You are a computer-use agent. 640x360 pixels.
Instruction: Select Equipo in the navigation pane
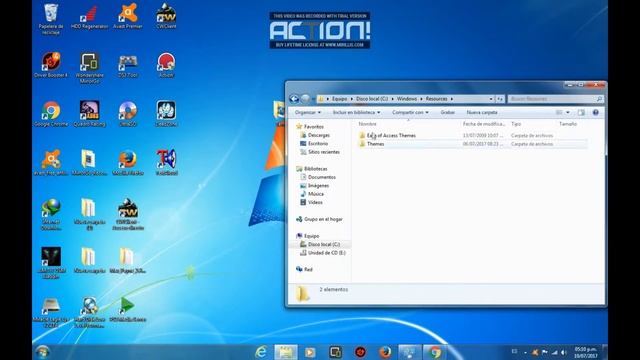pyautogui.click(x=311, y=236)
